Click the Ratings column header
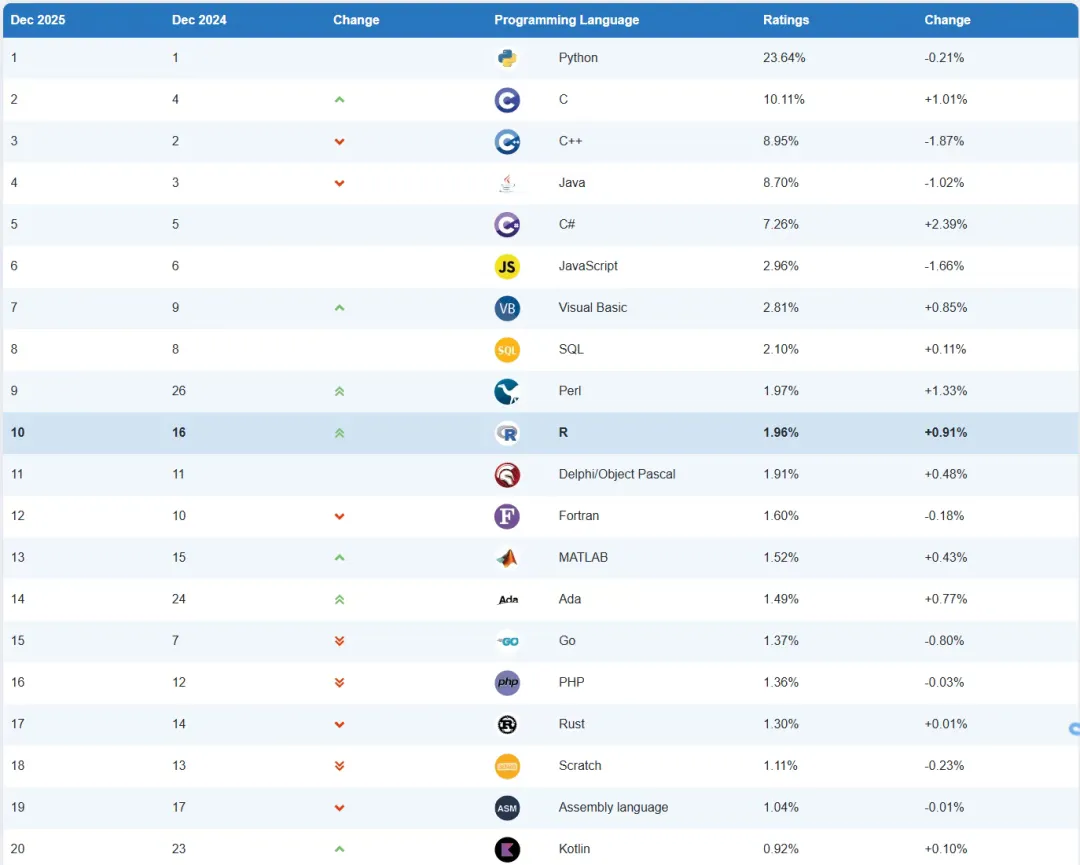 [786, 20]
